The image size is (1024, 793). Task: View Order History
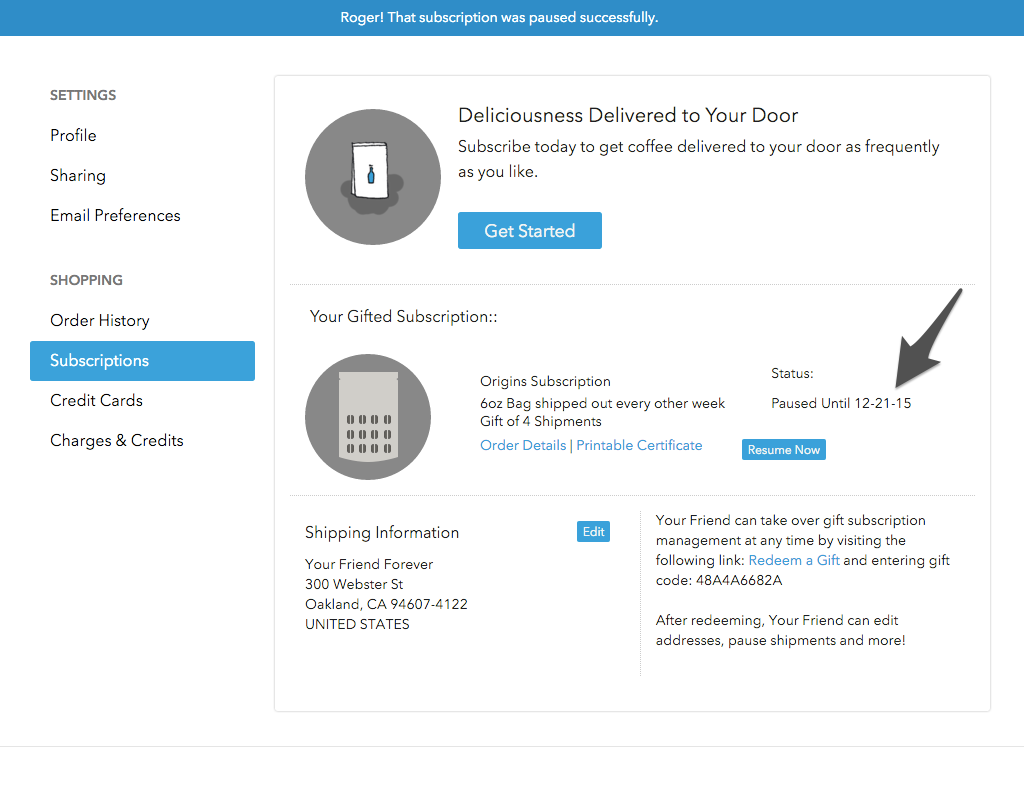[100, 321]
